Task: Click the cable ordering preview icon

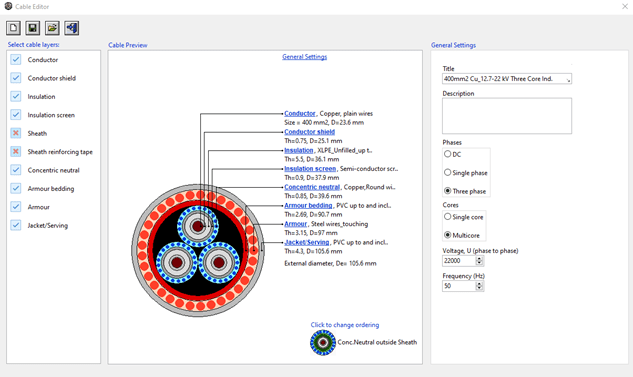Action: 323,343
